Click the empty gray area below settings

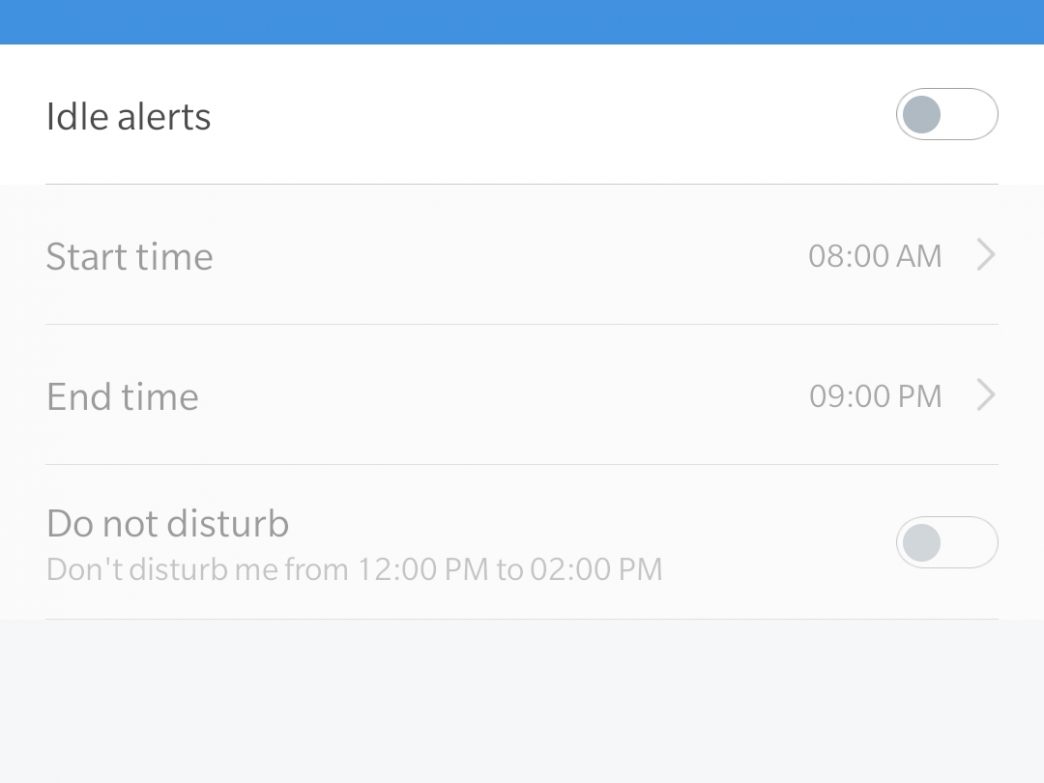pos(522,700)
